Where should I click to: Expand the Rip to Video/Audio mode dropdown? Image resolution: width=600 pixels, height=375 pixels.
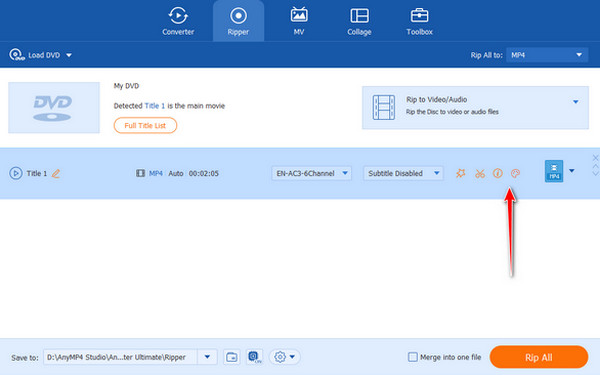(576, 102)
